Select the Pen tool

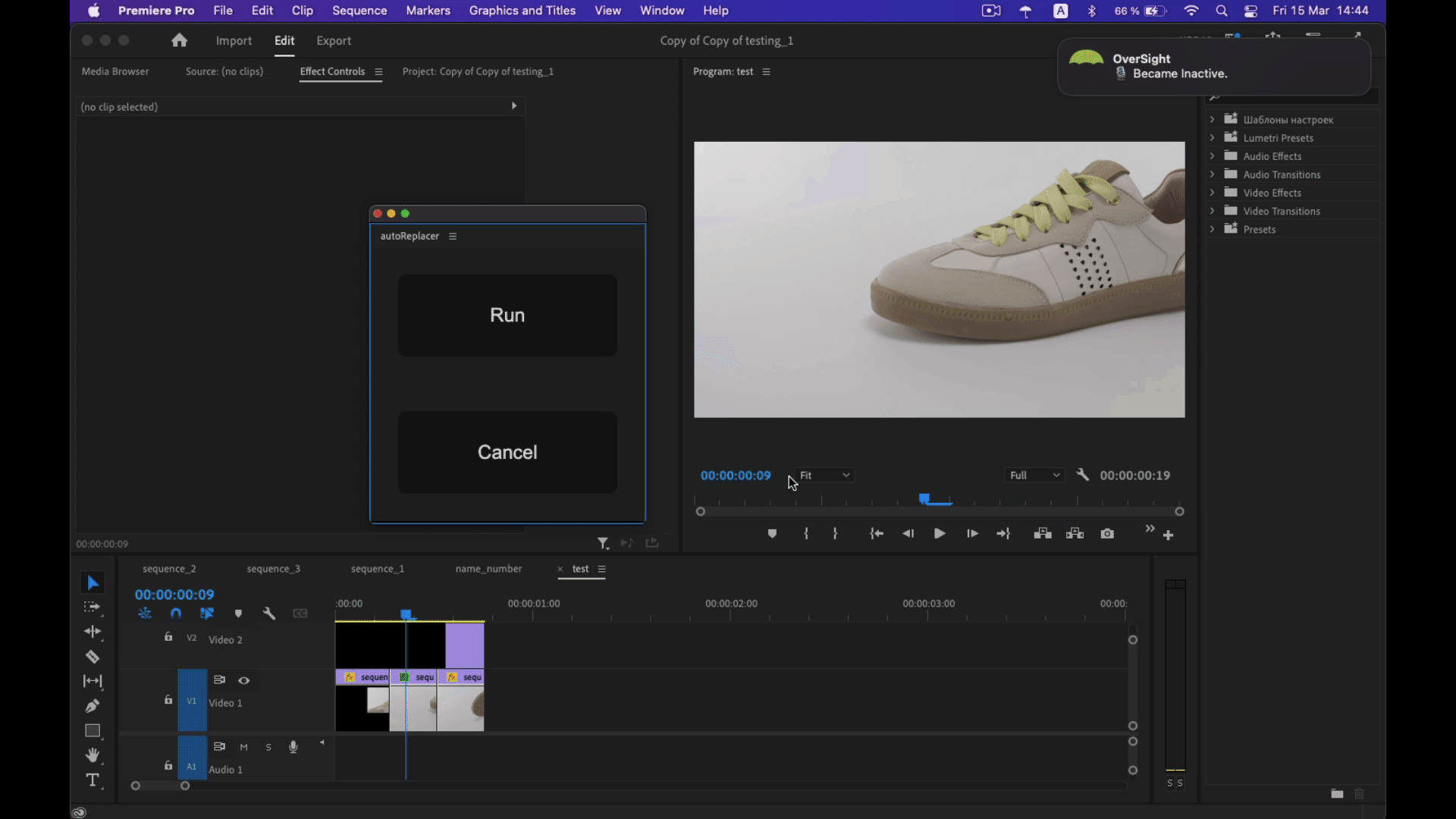click(93, 706)
